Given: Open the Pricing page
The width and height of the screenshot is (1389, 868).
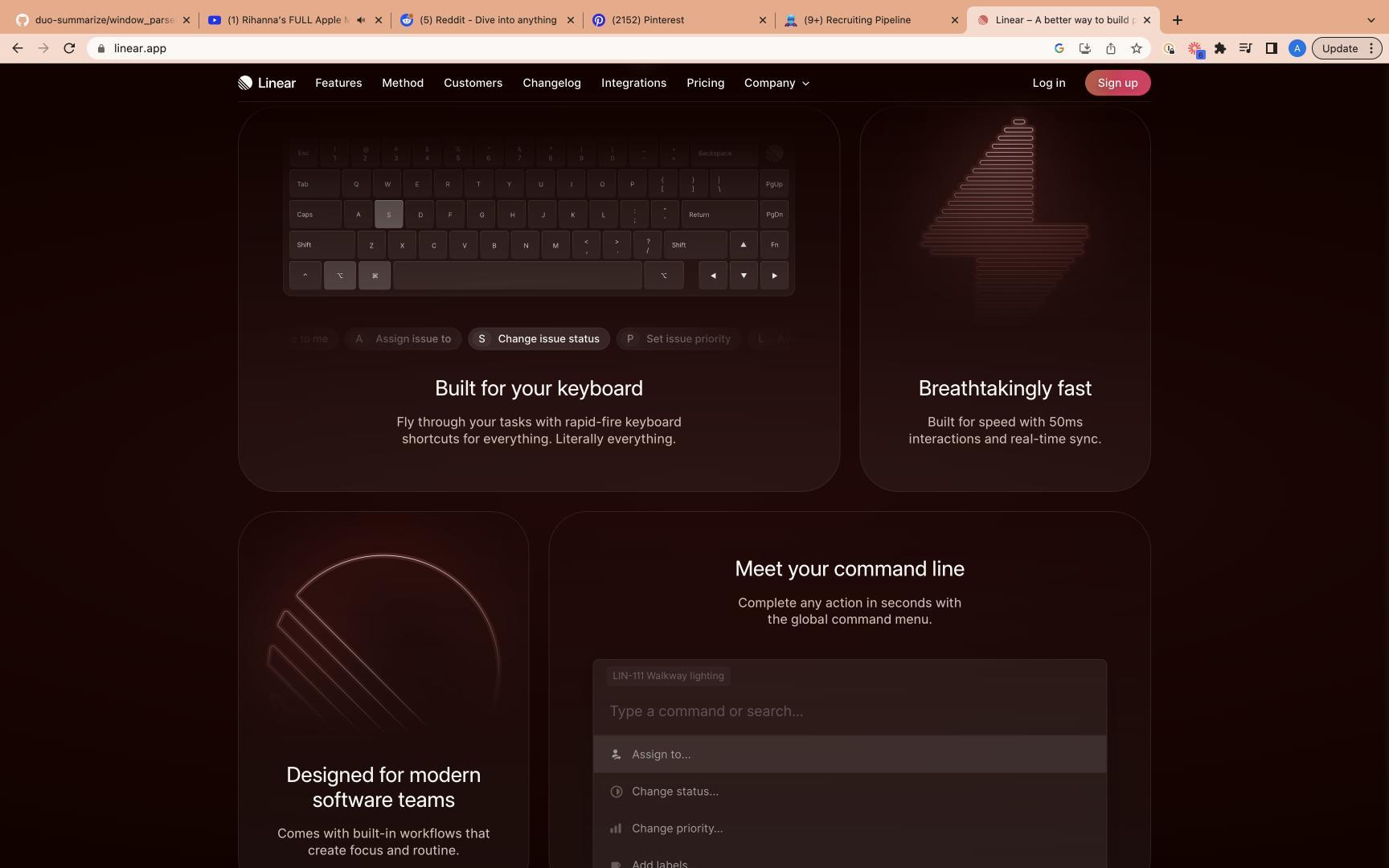Looking at the screenshot, I should [x=705, y=83].
